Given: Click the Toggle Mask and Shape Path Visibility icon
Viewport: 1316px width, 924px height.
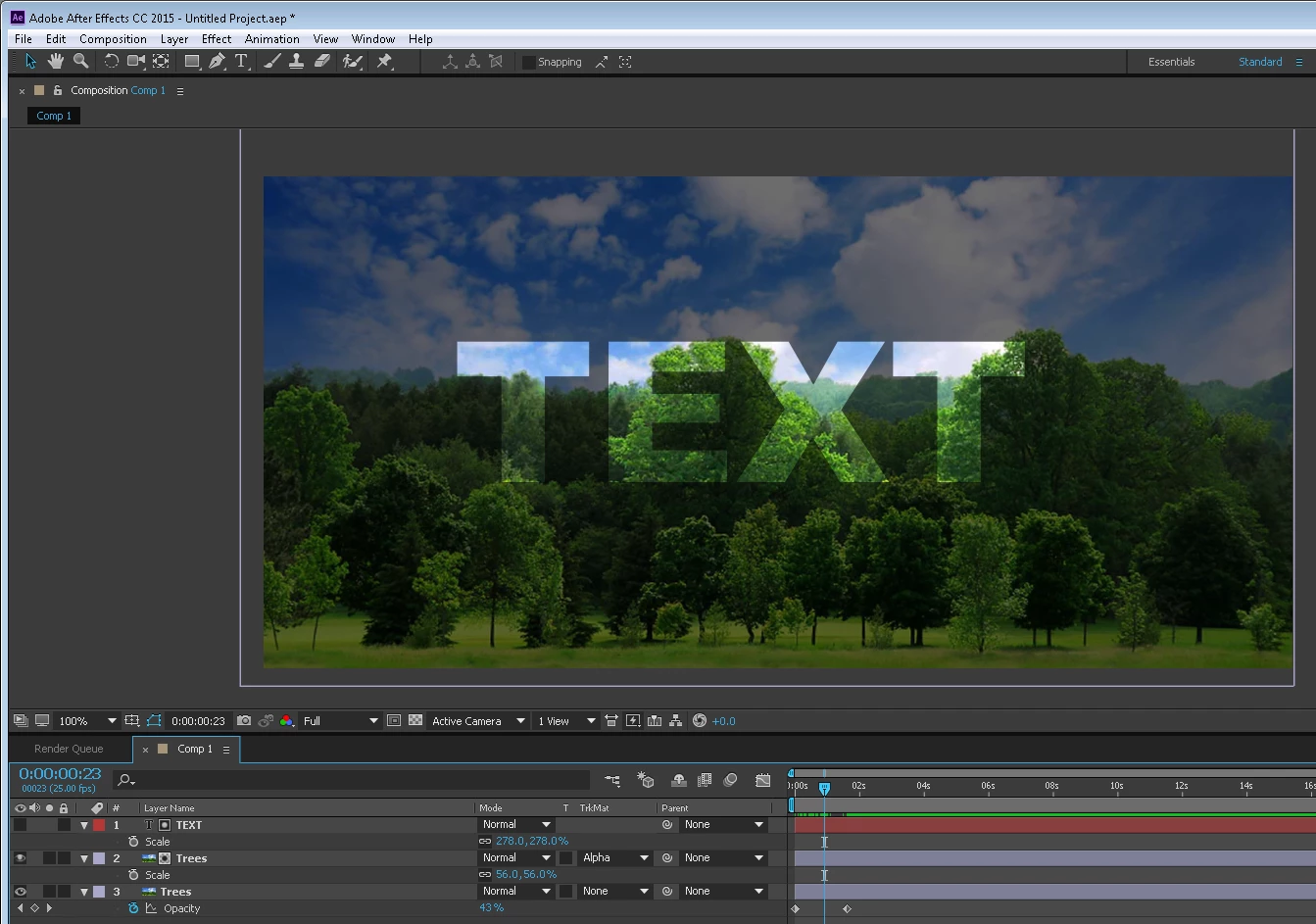Looking at the screenshot, I should point(153,720).
